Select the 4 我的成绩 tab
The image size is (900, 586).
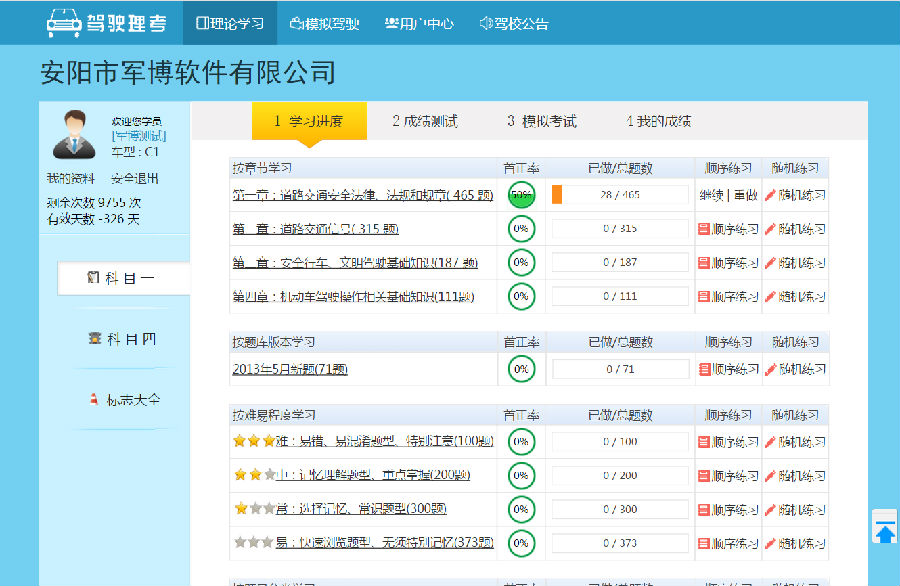658,121
